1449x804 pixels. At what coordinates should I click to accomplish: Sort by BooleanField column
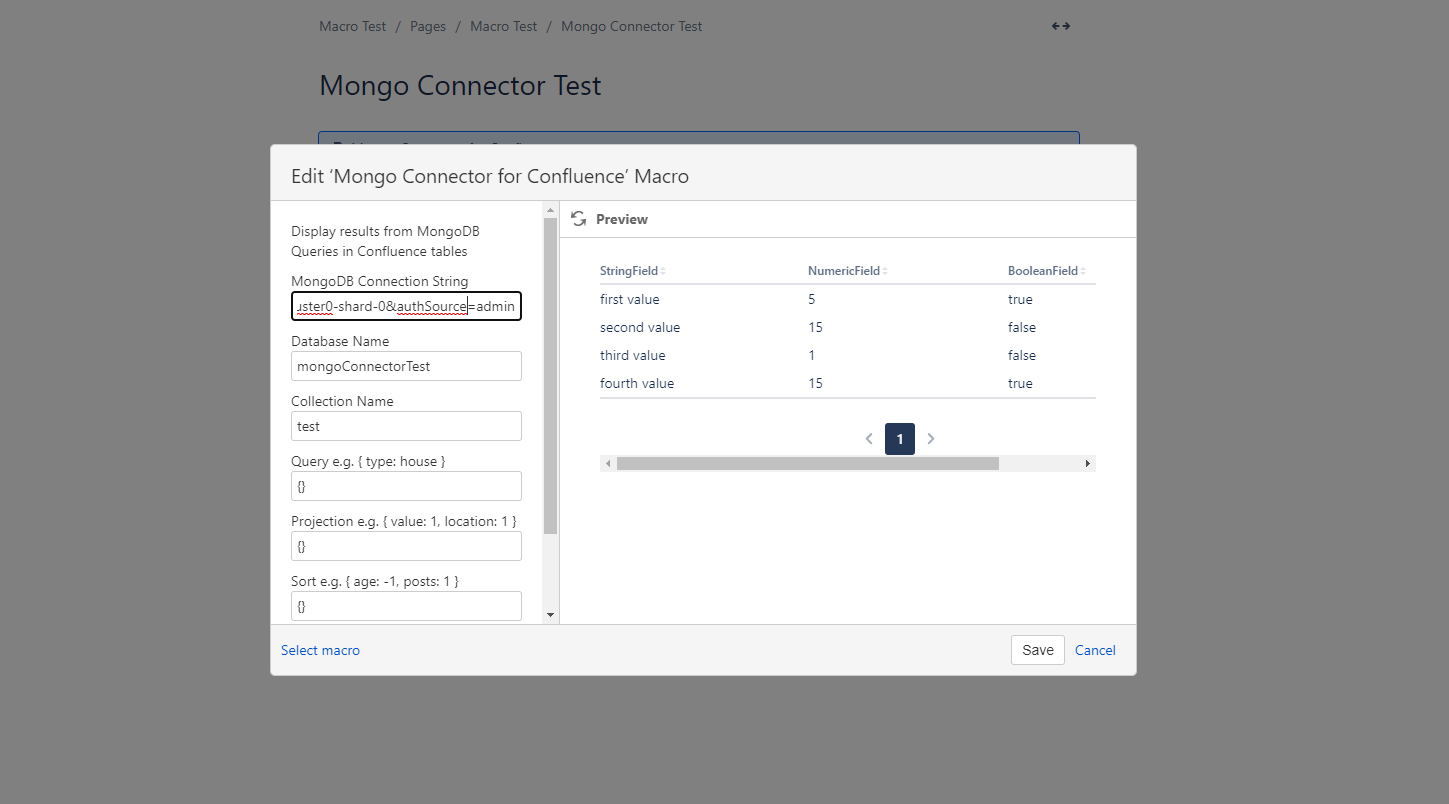point(1047,271)
